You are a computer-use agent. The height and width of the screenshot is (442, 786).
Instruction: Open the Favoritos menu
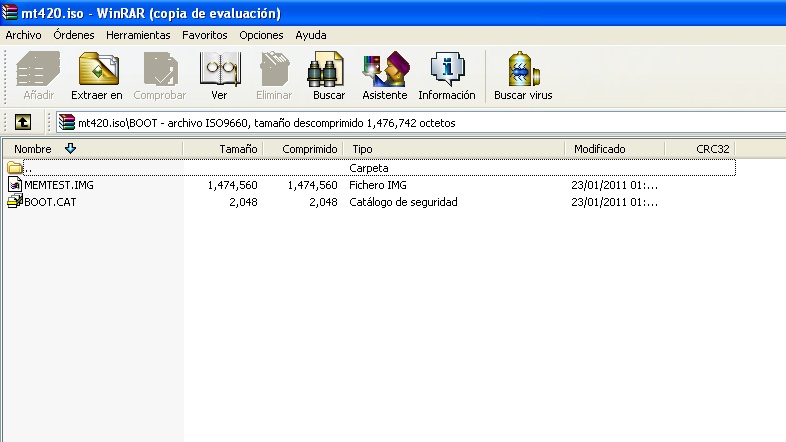[x=205, y=35]
